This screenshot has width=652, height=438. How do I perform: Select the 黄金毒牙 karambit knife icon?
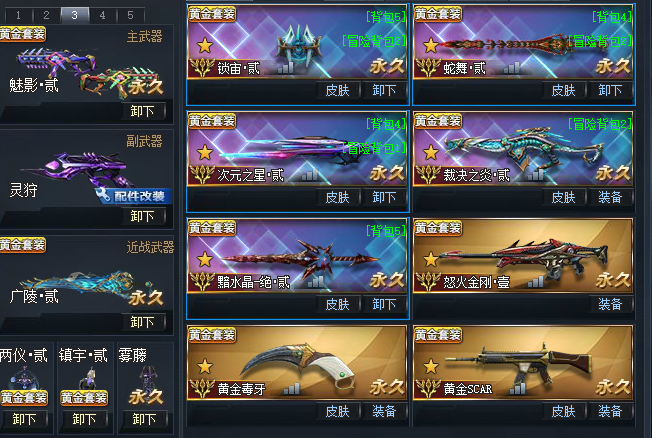point(298,365)
